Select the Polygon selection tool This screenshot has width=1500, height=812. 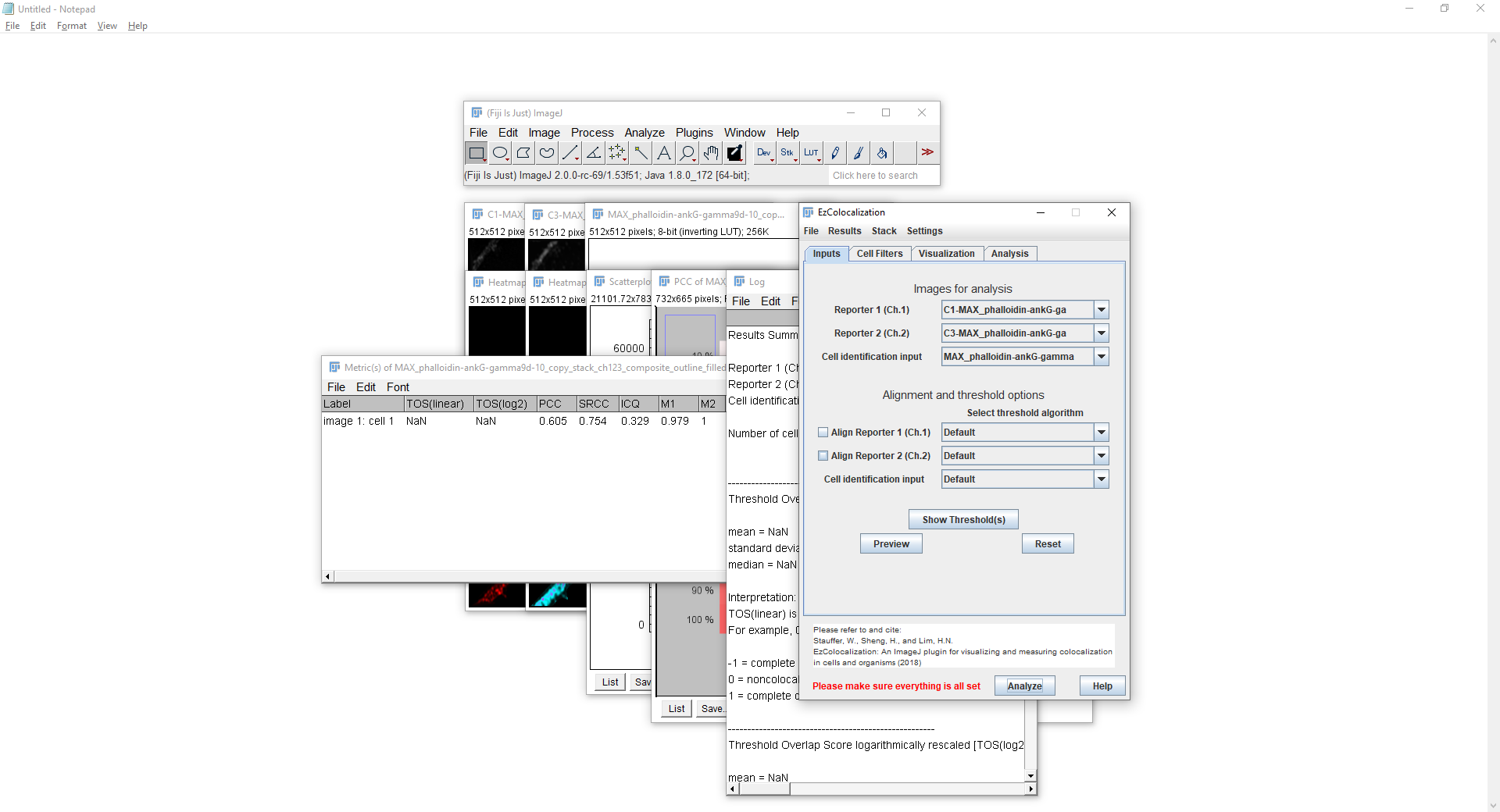tap(523, 153)
